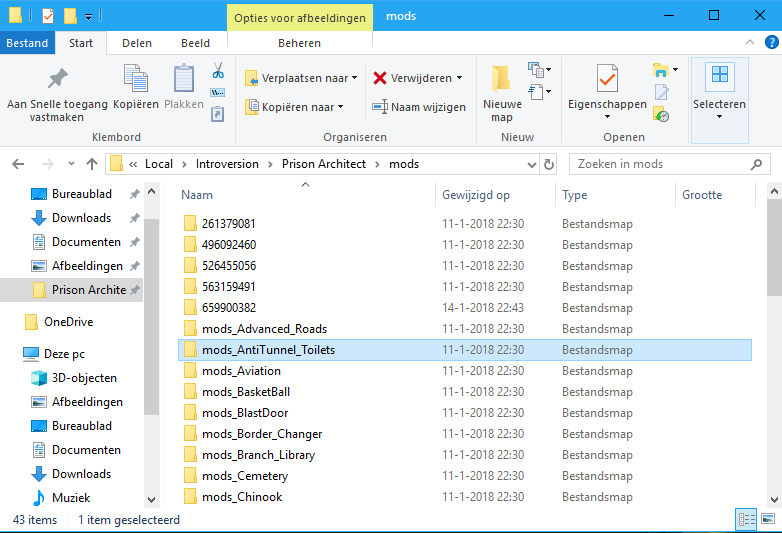Select Bureaublad under quick access
782x533 pixels.
(82, 194)
